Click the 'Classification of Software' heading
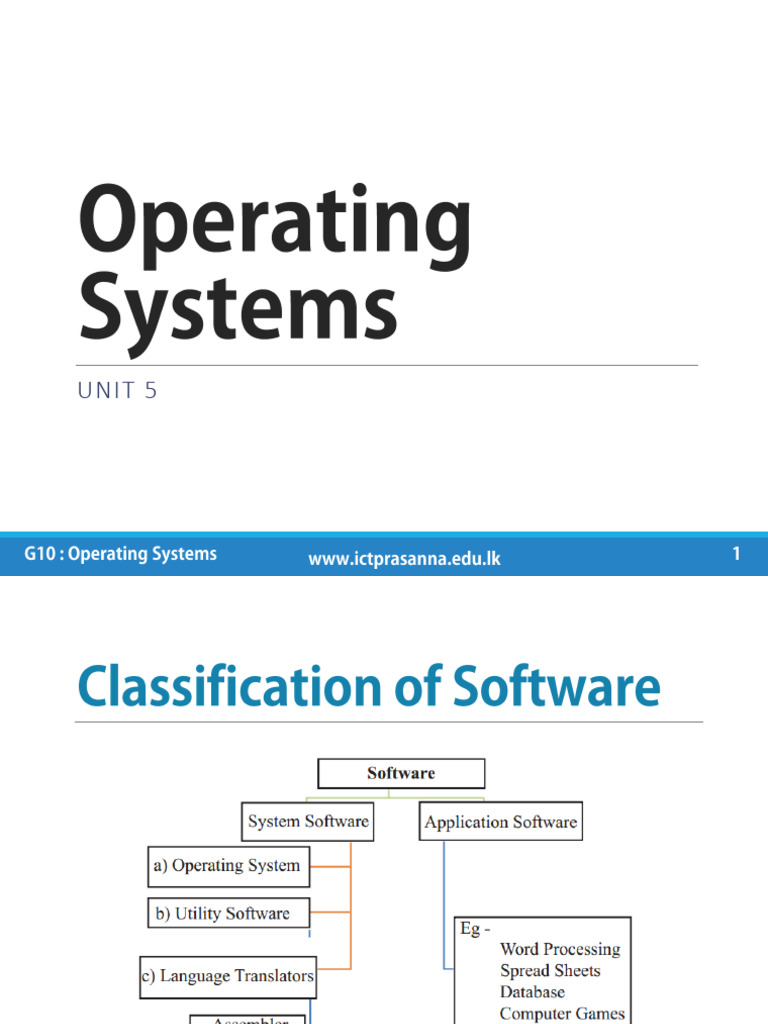 (x=369, y=686)
